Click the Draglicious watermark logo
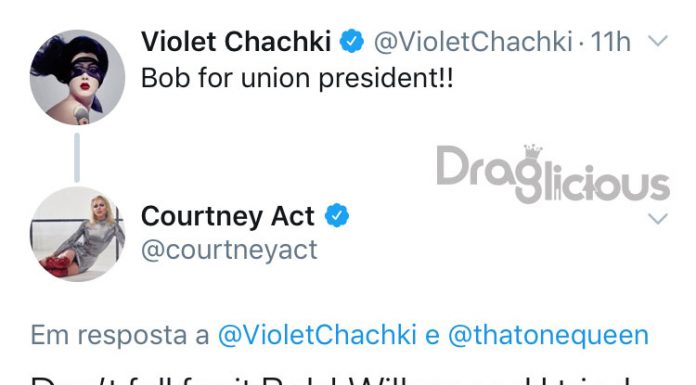This screenshot has height=385, width=696. [553, 174]
